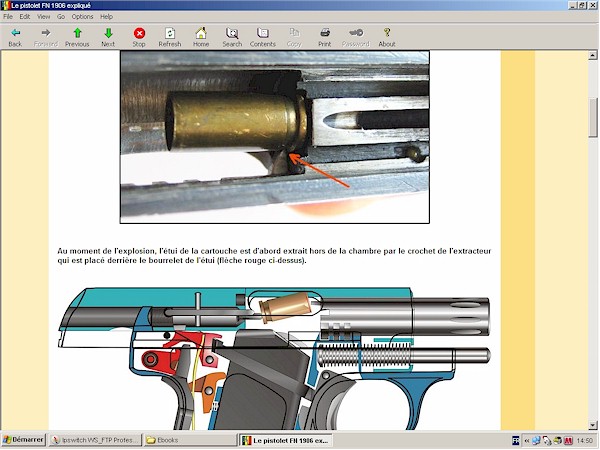Select Le pistolet FN 1906 taskbar button
The height and width of the screenshot is (450, 600).
285,440
